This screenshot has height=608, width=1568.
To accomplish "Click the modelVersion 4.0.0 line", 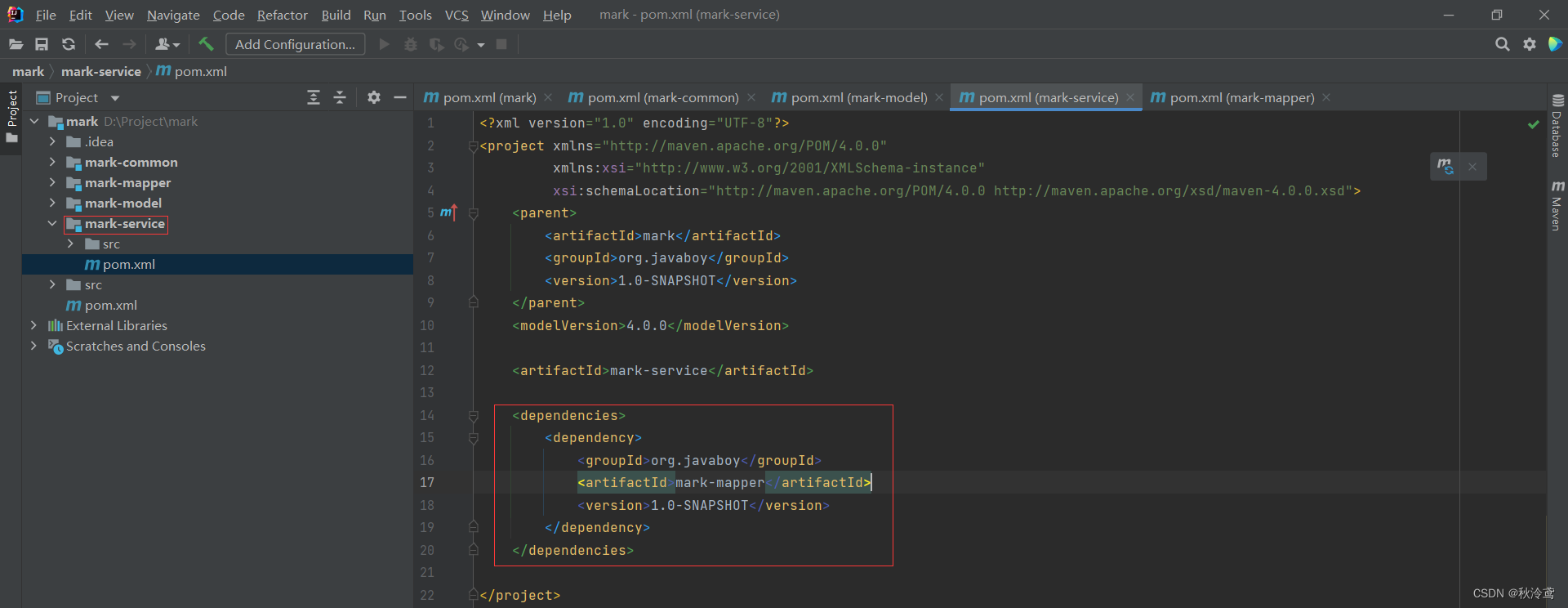I will pos(650,325).
